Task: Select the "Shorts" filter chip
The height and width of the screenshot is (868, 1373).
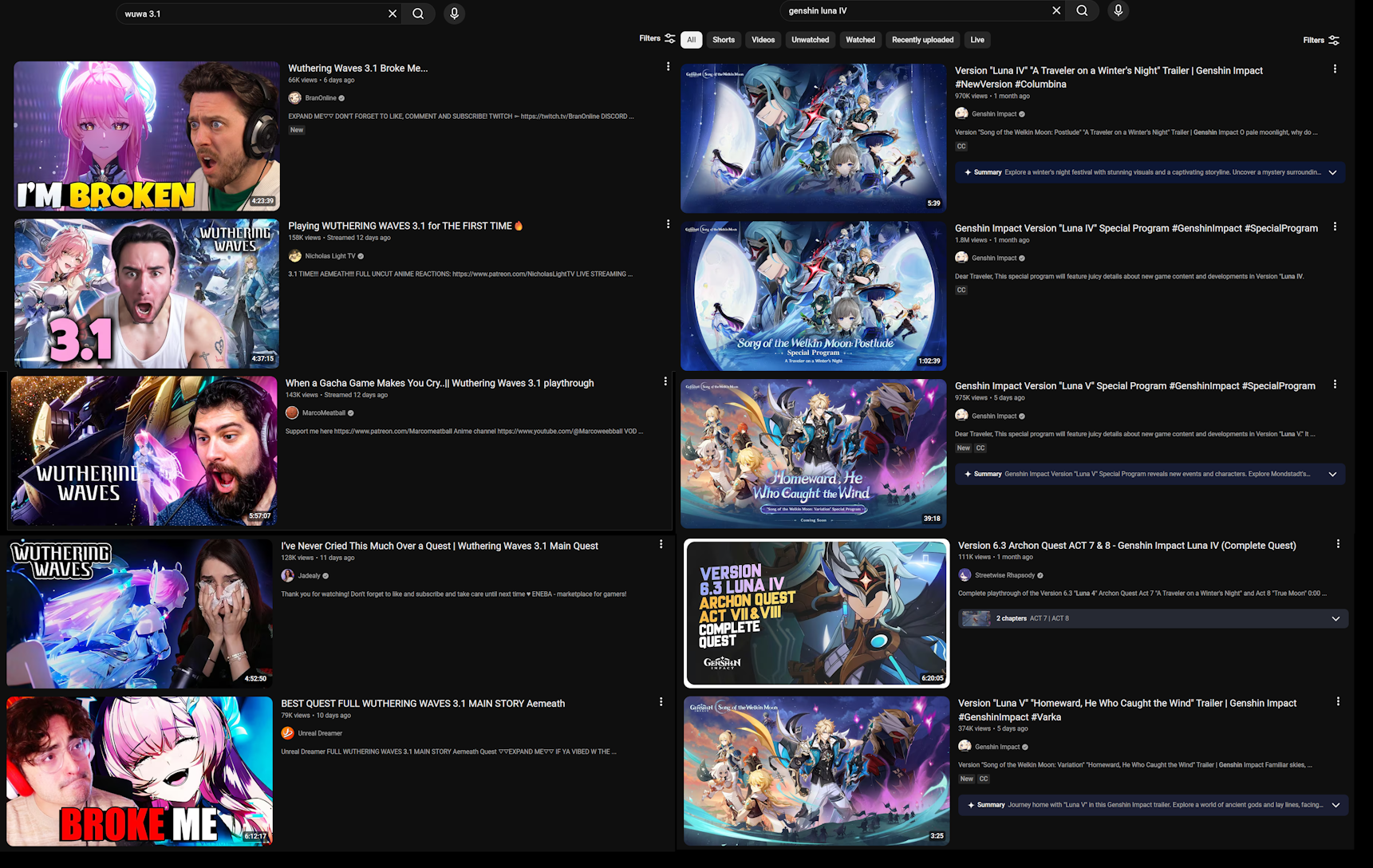Action: (x=724, y=40)
